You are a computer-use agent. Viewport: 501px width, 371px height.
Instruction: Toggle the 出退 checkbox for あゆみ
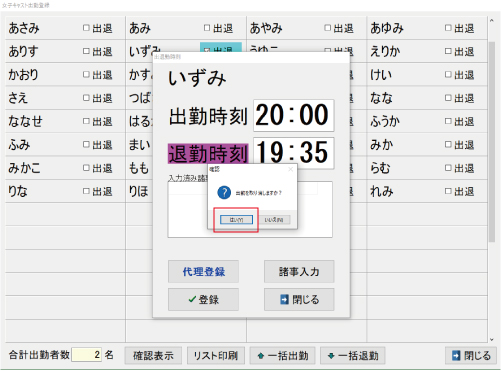click(x=448, y=28)
